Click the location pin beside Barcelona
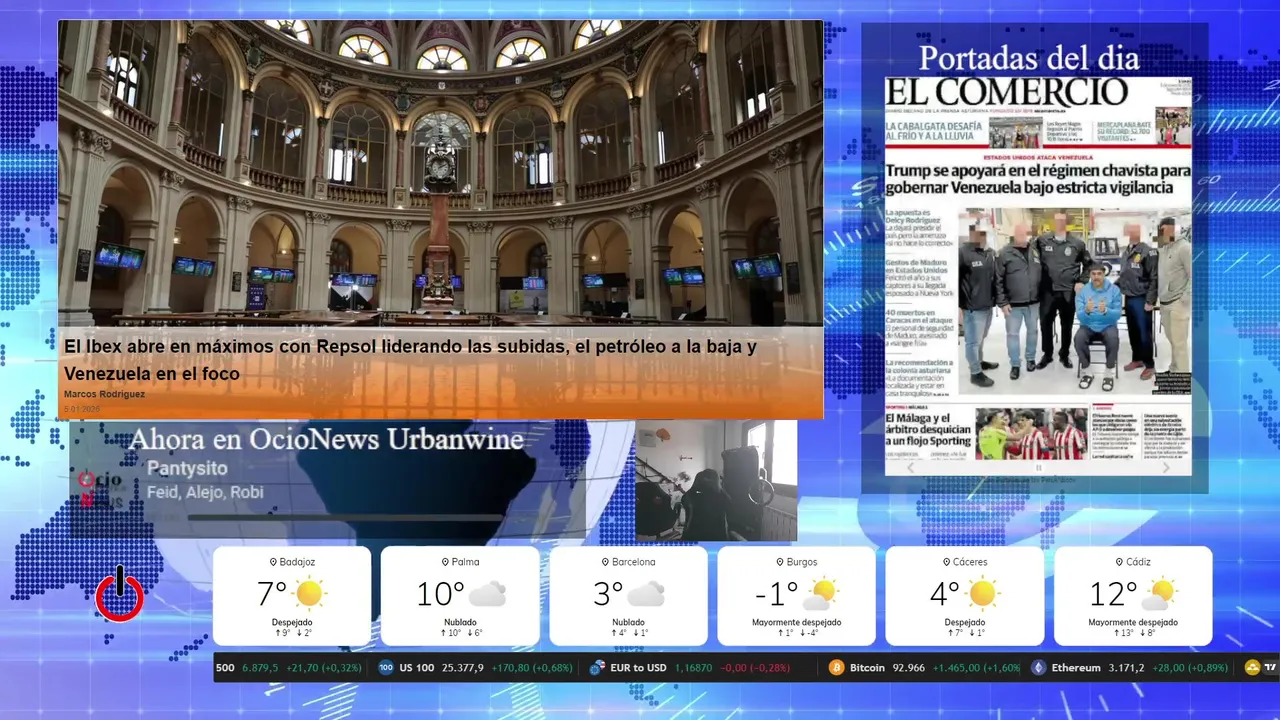The height and width of the screenshot is (720, 1280). point(606,562)
